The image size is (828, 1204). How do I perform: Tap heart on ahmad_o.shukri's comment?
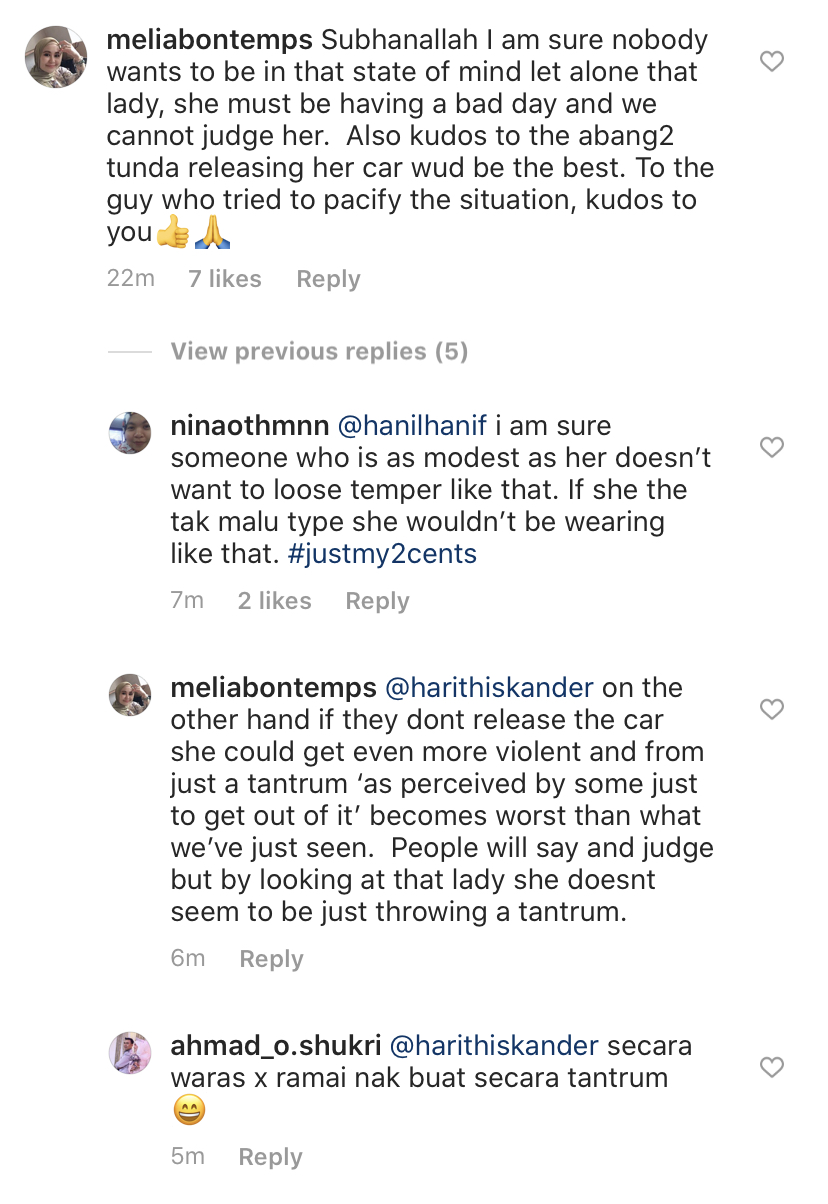tap(772, 1068)
